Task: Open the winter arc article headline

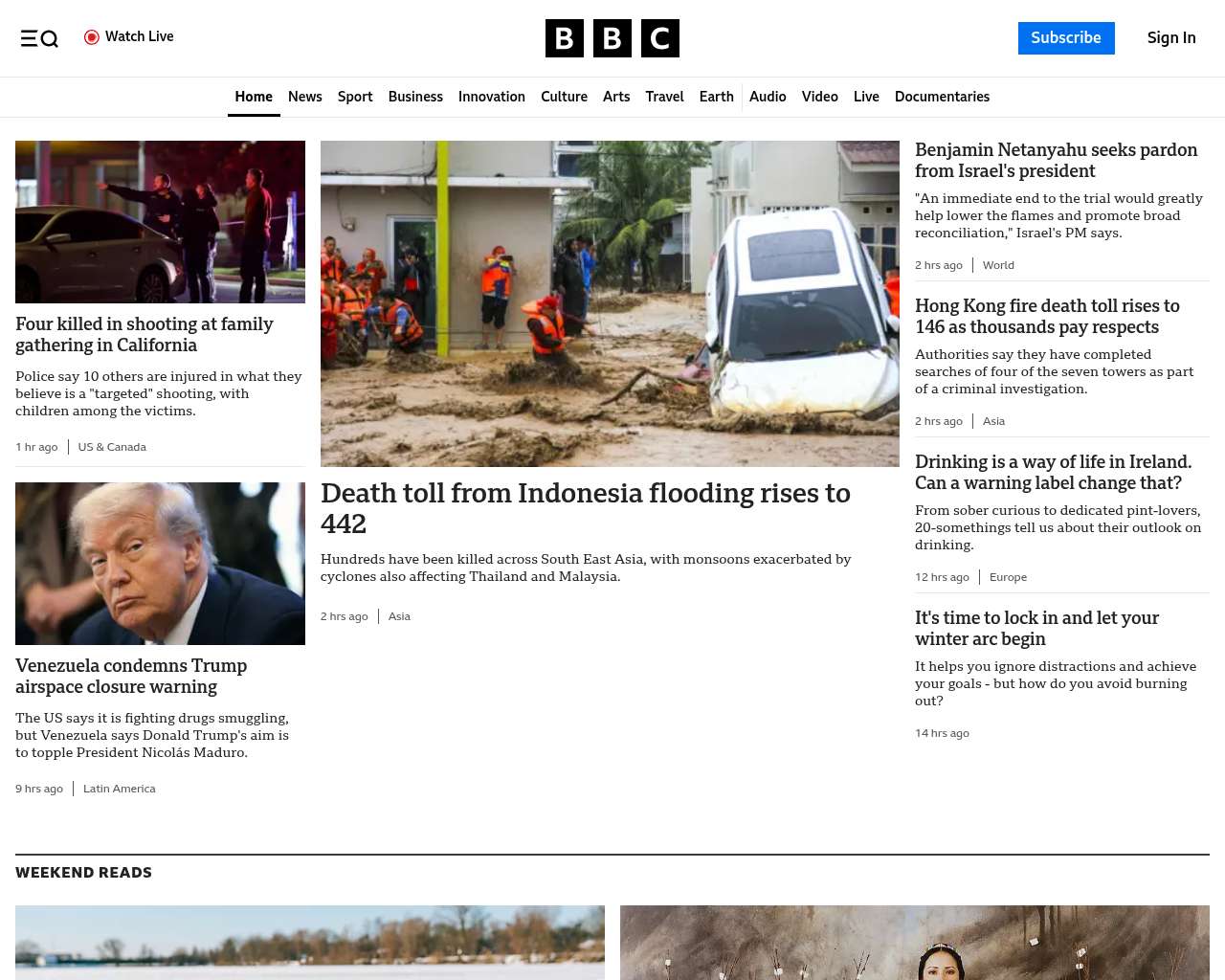Action: [1036, 629]
